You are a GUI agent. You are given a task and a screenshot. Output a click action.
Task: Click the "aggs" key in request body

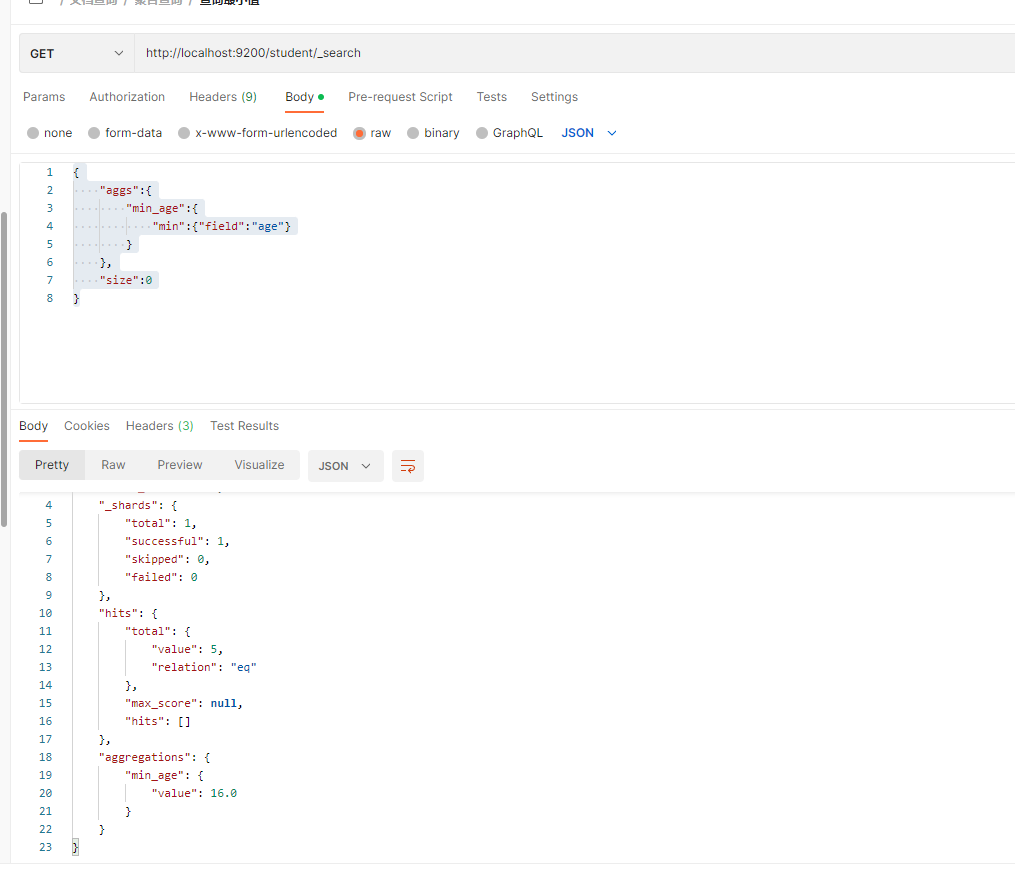click(x=119, y=190)
